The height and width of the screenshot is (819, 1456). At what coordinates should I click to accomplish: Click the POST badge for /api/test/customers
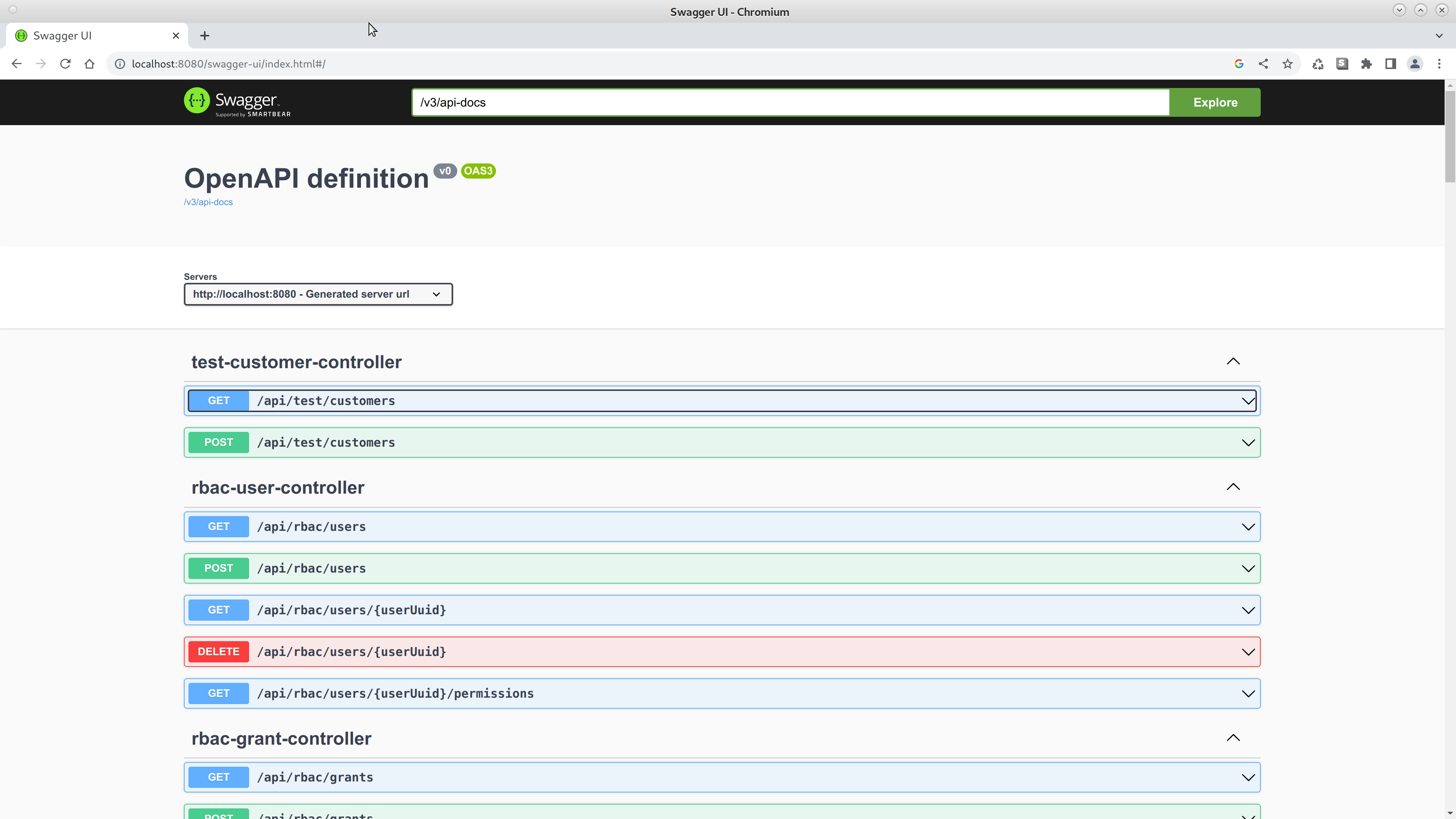pyautogui.click(x=219, y=442)
